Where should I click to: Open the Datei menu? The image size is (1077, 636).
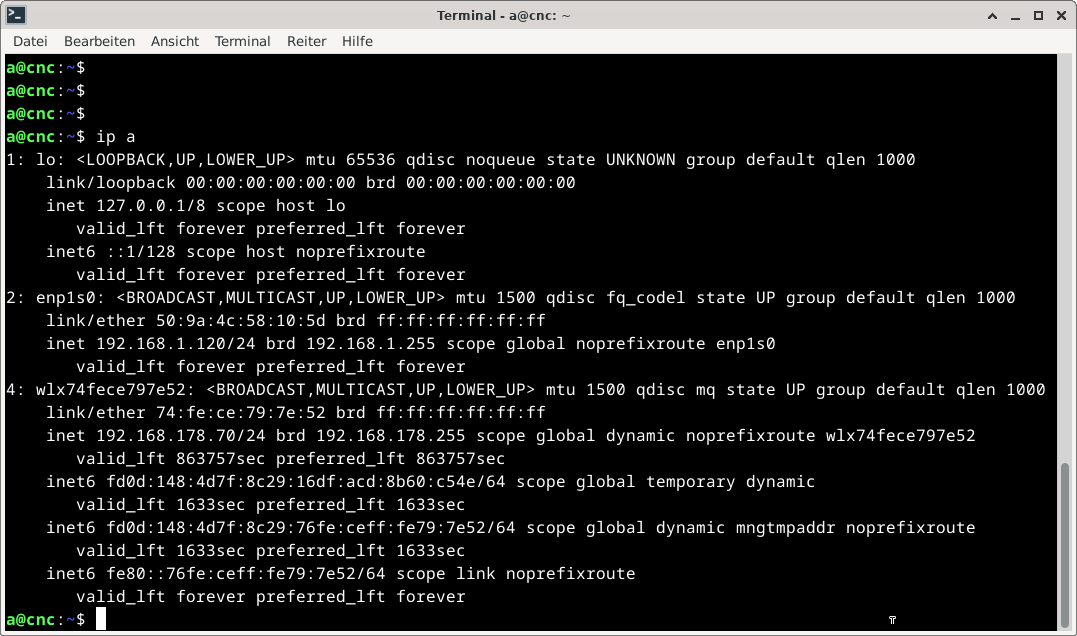point(30,41)
